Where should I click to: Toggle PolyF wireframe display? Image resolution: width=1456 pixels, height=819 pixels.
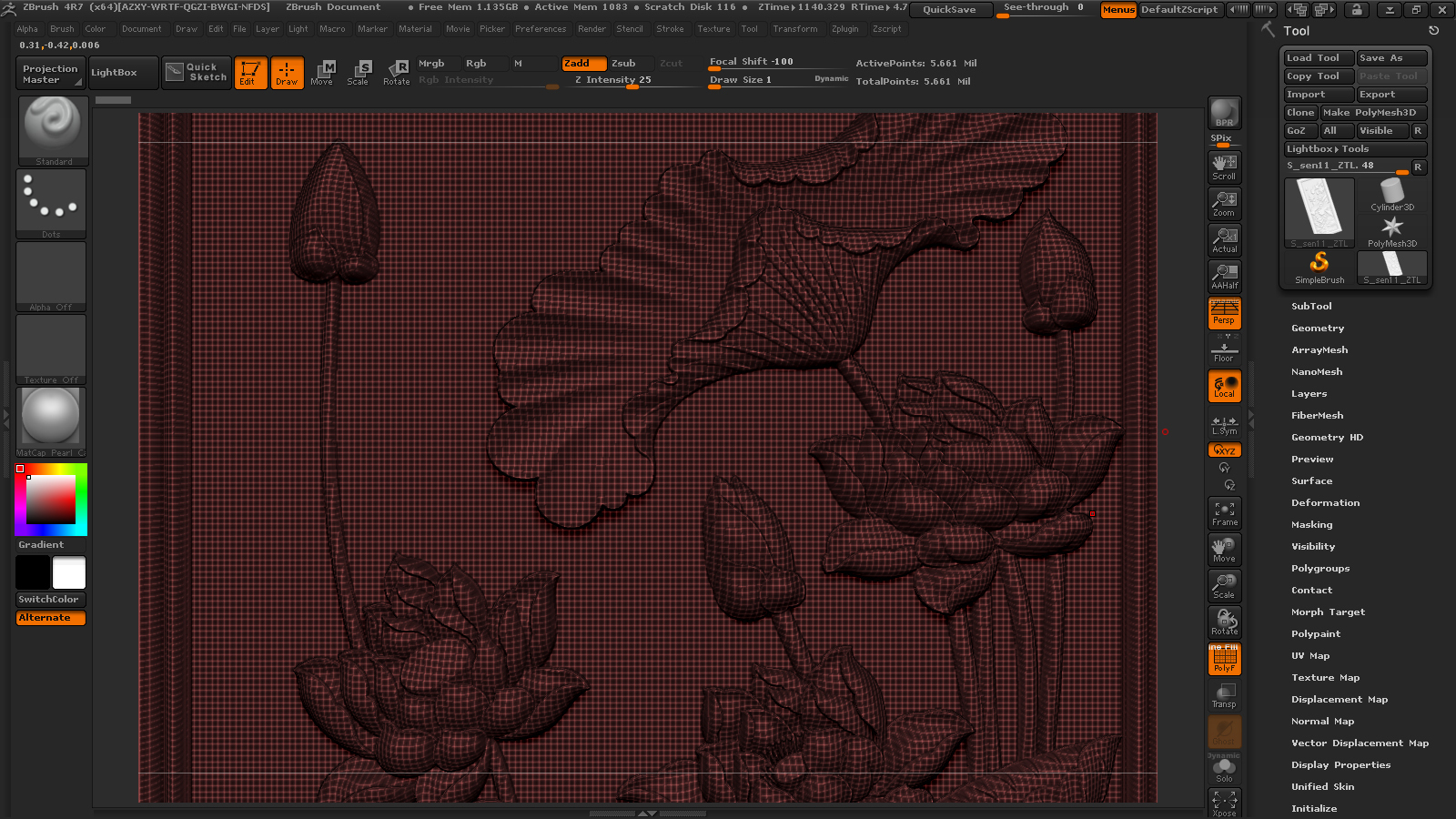[x=1224, y=659]
